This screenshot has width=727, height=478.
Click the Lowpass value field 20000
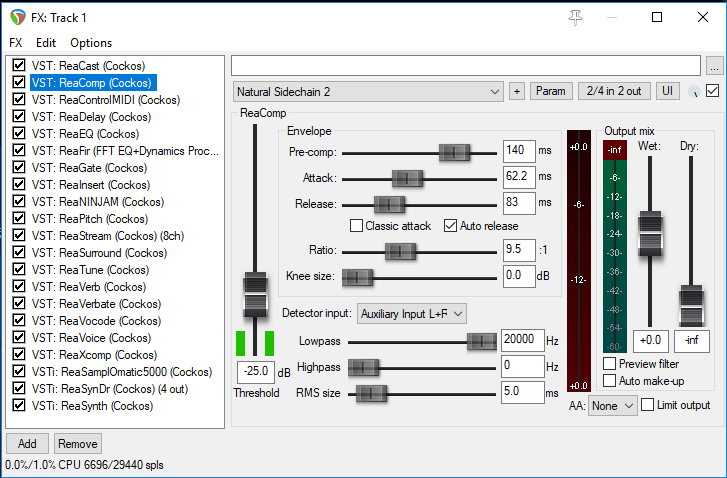coord(523,341)
